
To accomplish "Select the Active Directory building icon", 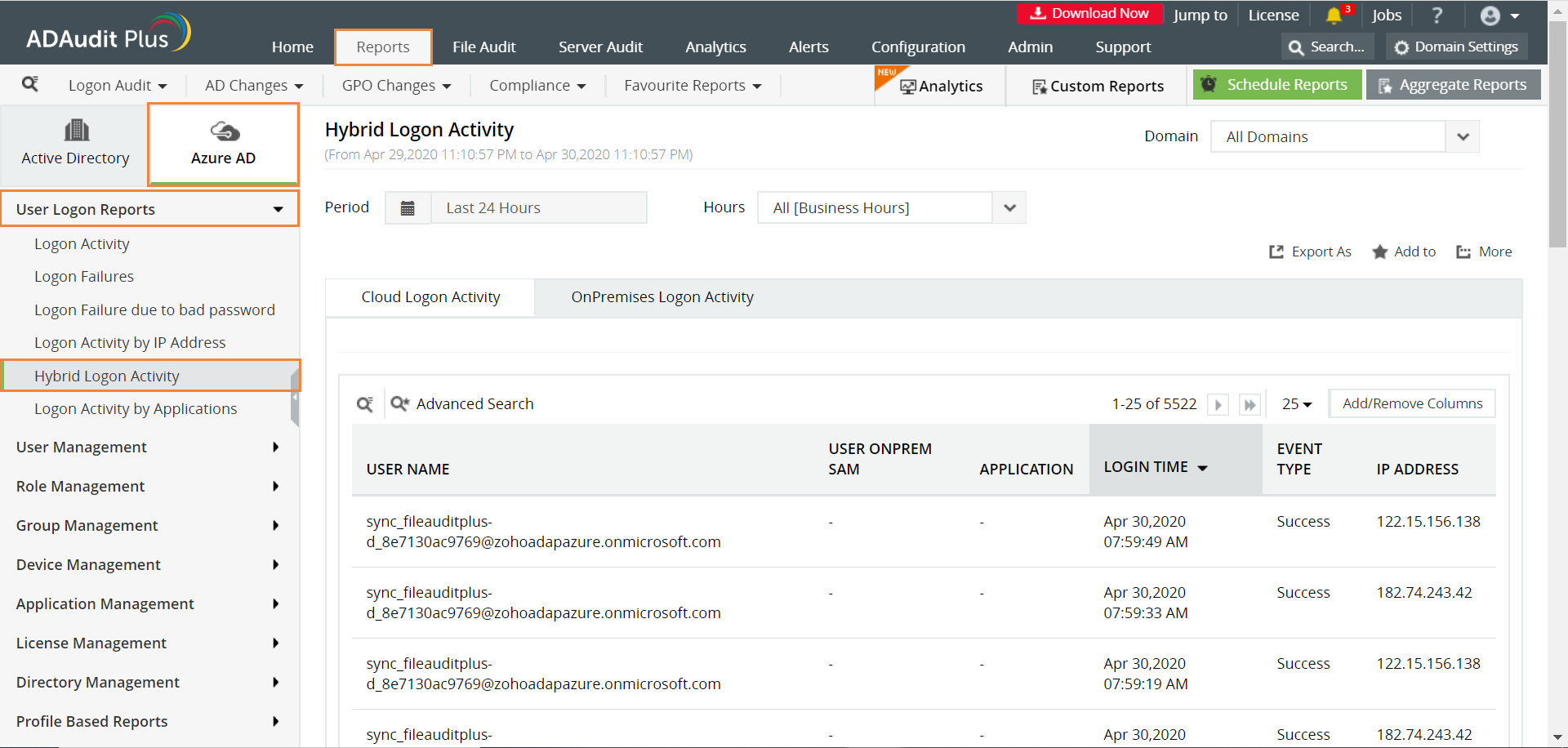I will (x=76, y=130).
